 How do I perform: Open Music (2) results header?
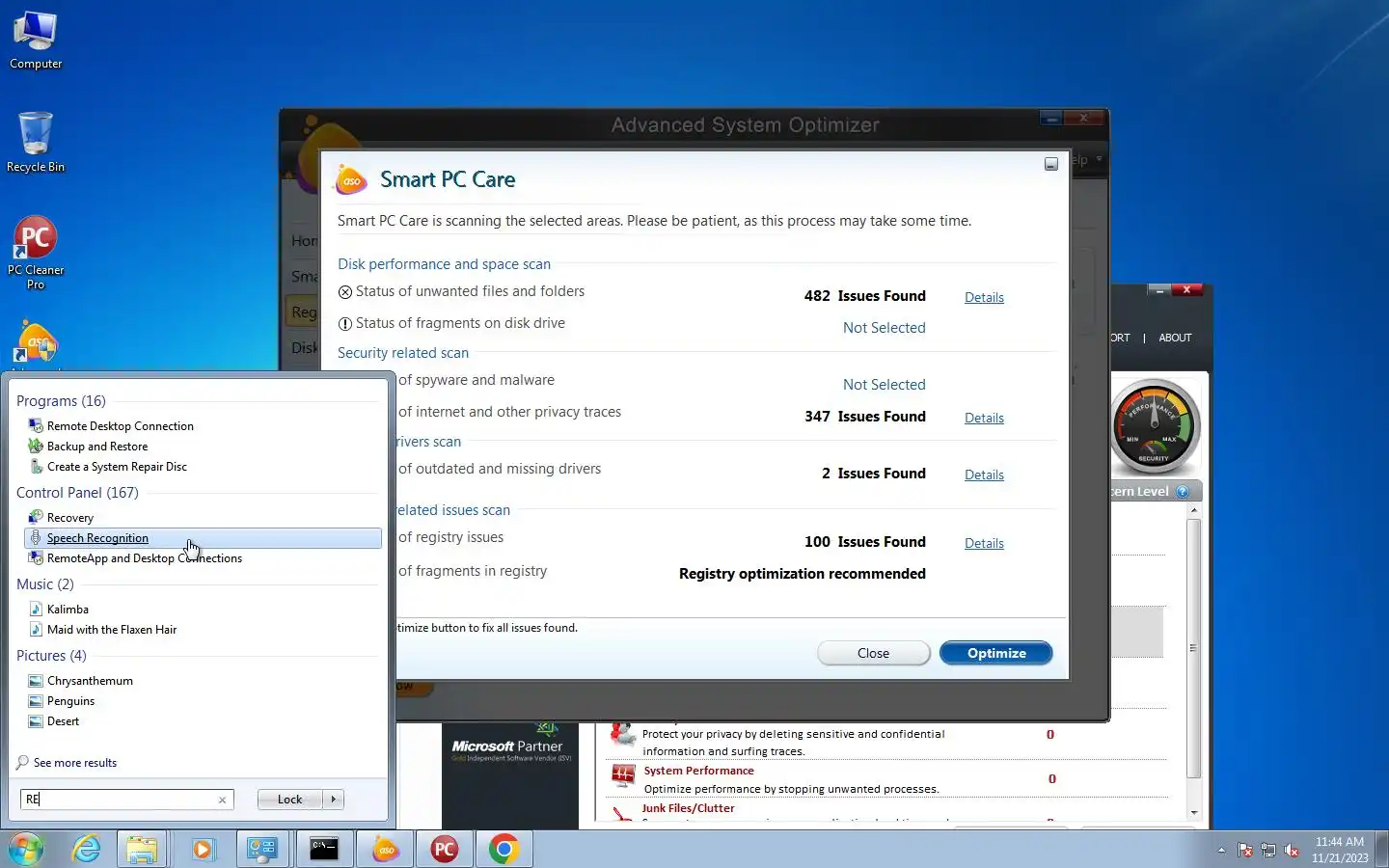(x=44, y=584)
